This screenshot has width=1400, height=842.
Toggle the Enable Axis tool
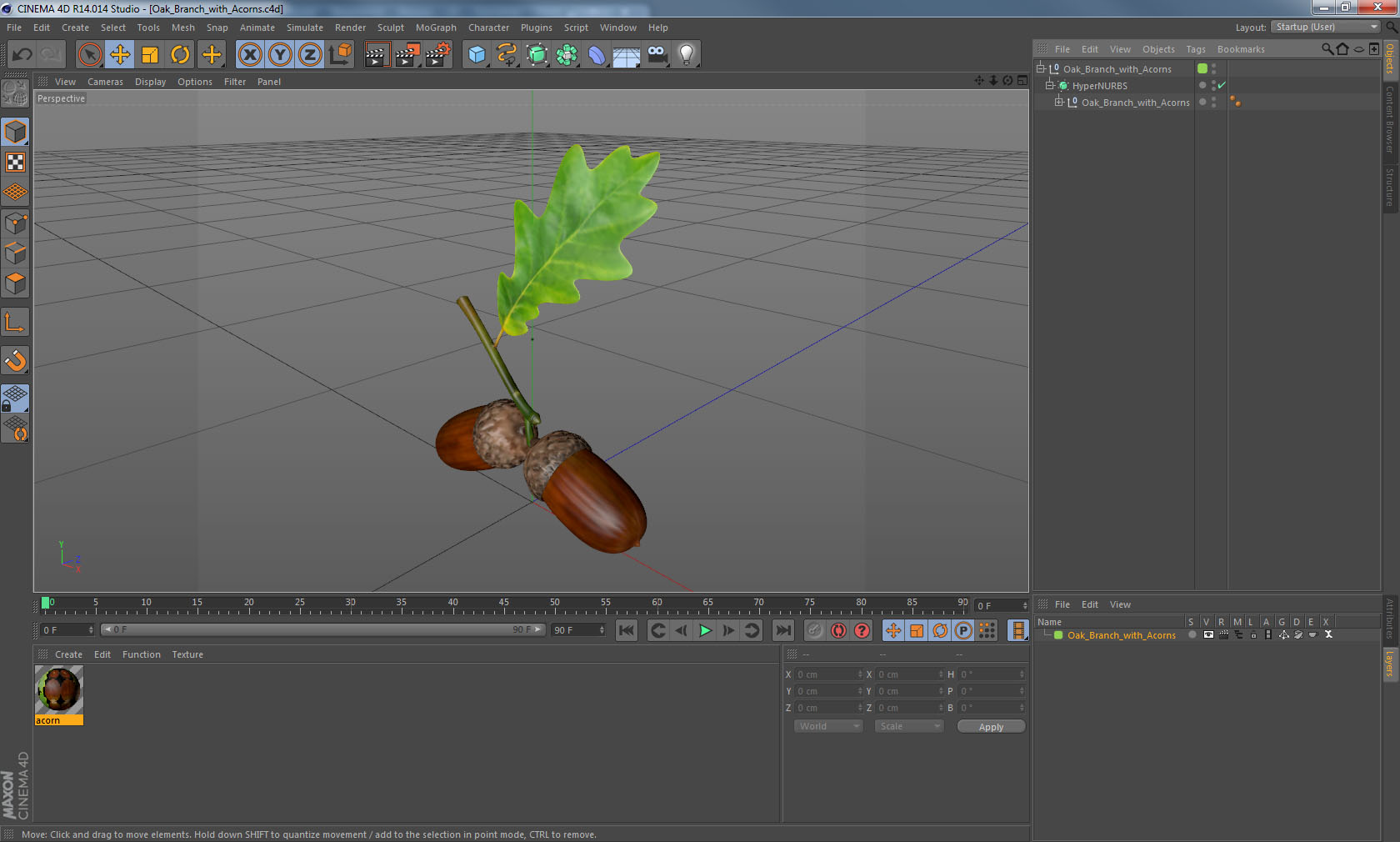tap(15, 322)
